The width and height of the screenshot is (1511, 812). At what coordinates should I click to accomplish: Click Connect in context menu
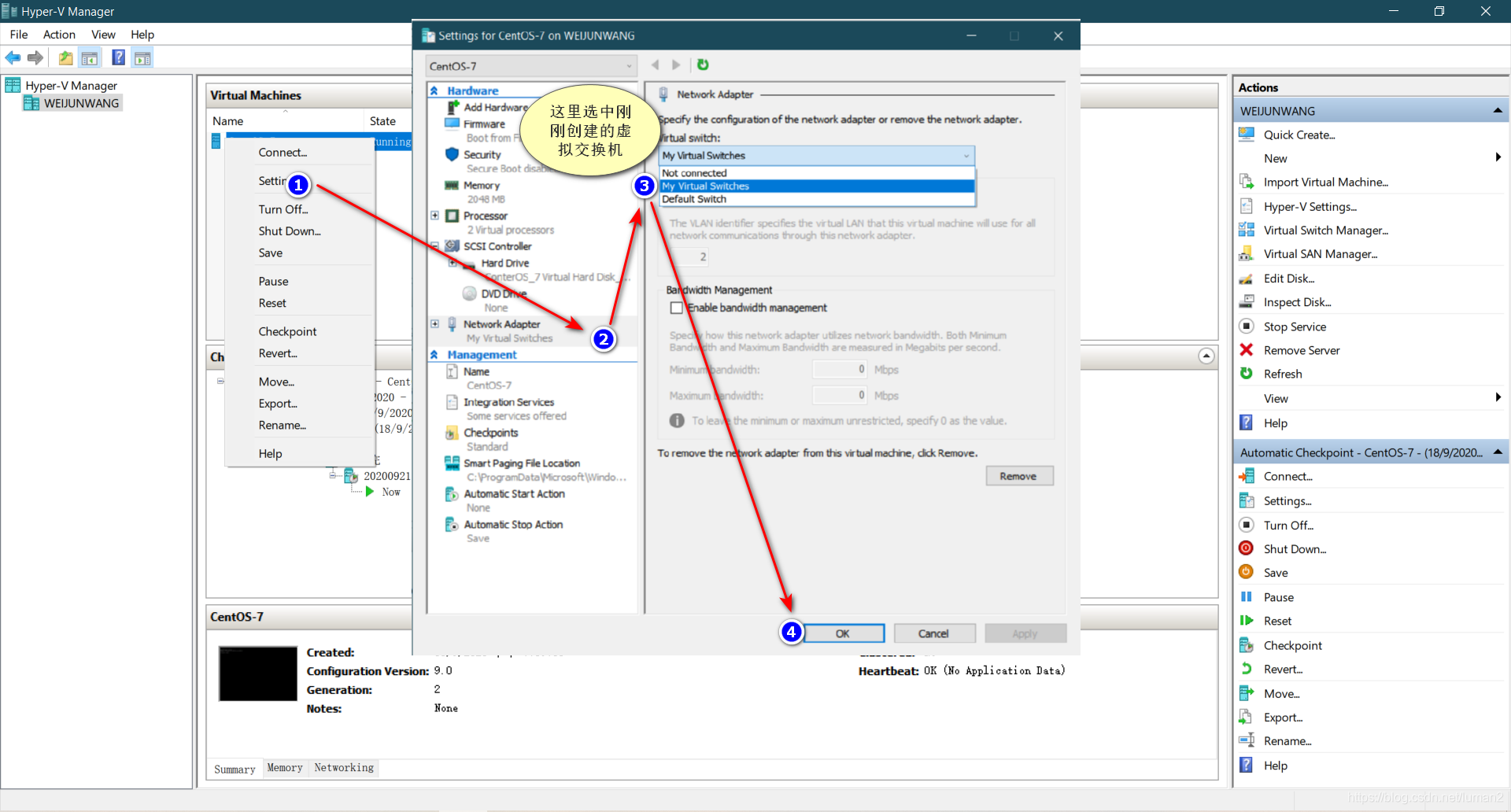tap(283, 153)
